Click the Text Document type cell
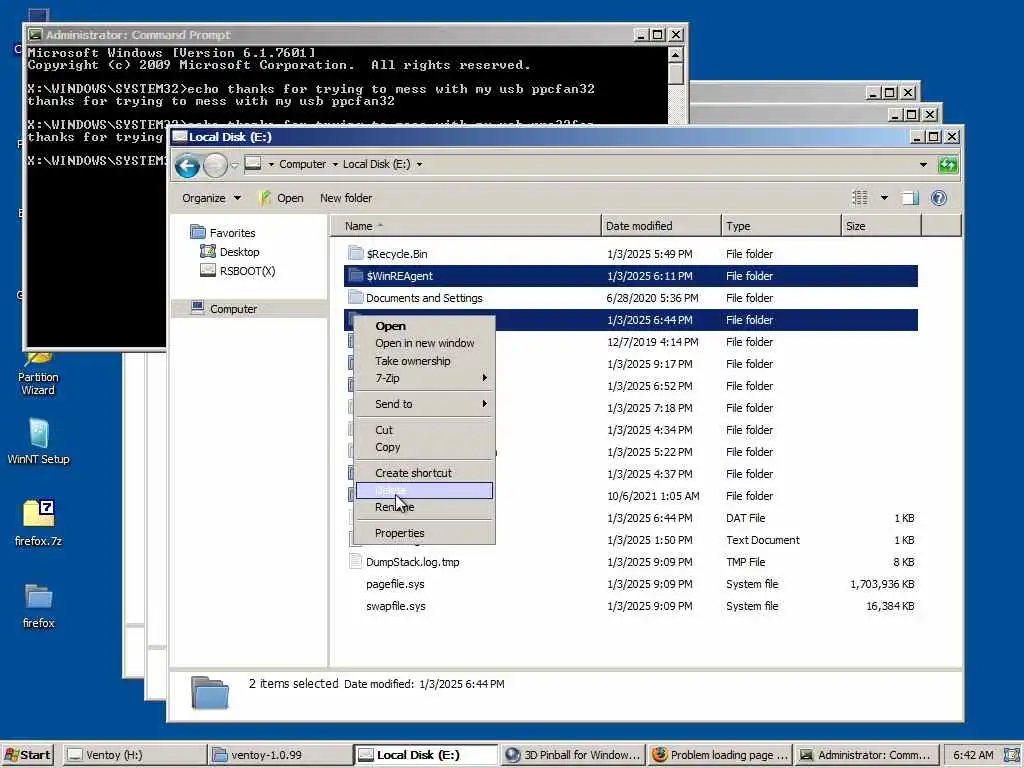Image resolution: width=1024 pixels, height=768 pixels. point(763,540)
